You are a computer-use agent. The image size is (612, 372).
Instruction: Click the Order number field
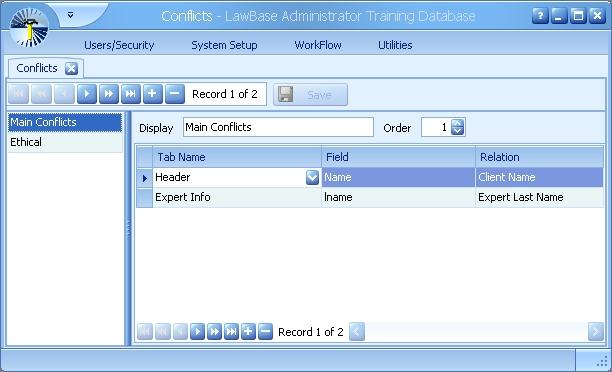pos(436,127)
